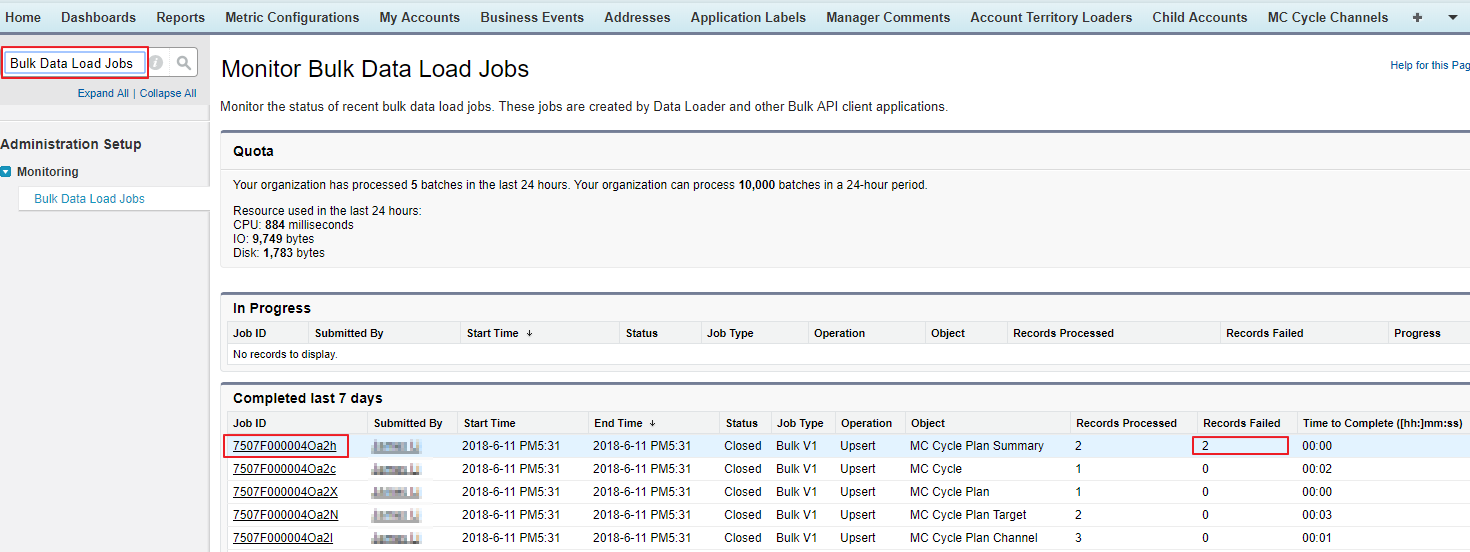Open job 7507F000004Oa2c link

(x=284, y=469)
